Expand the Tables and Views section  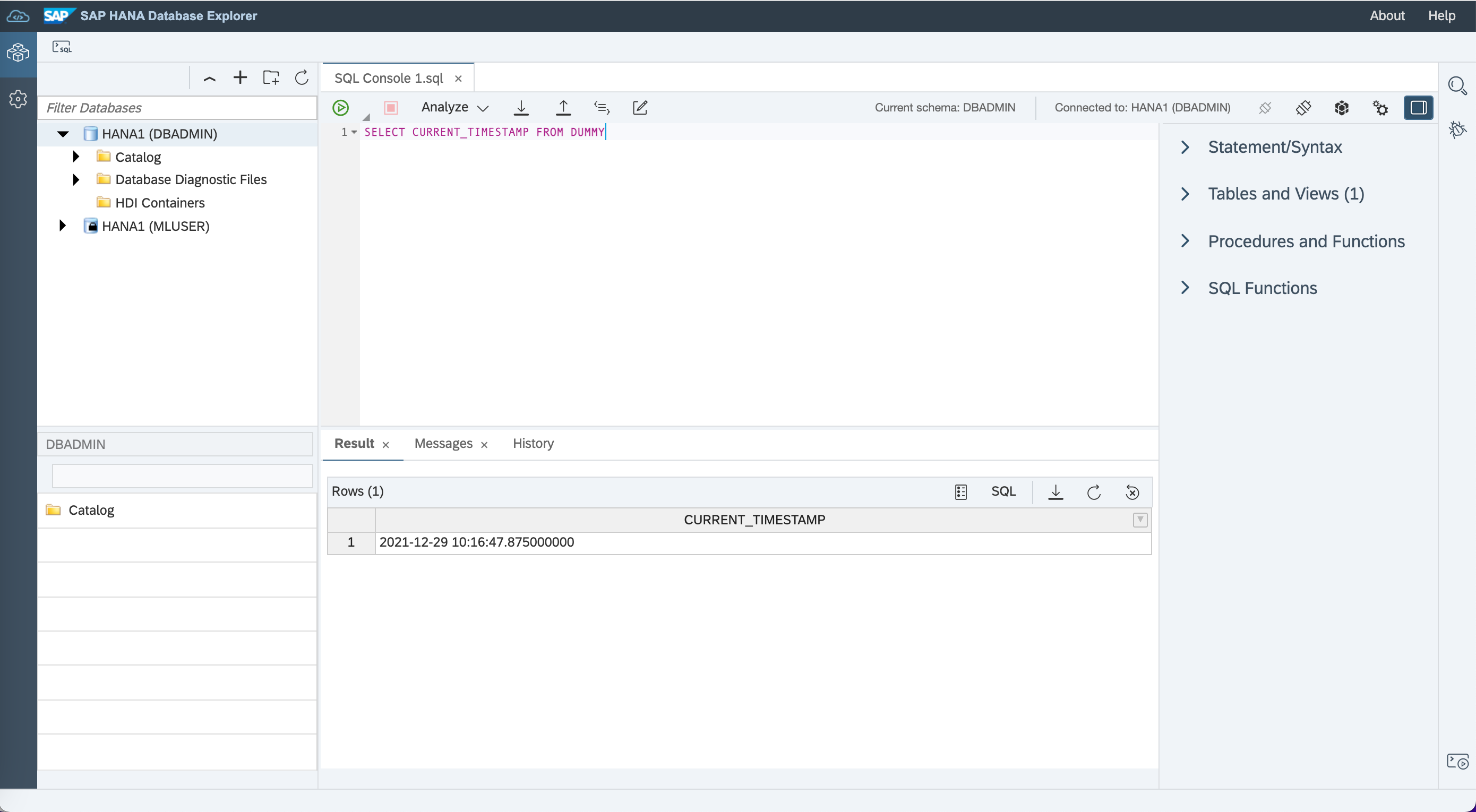pyautogui.click(x=1185, y=194)
